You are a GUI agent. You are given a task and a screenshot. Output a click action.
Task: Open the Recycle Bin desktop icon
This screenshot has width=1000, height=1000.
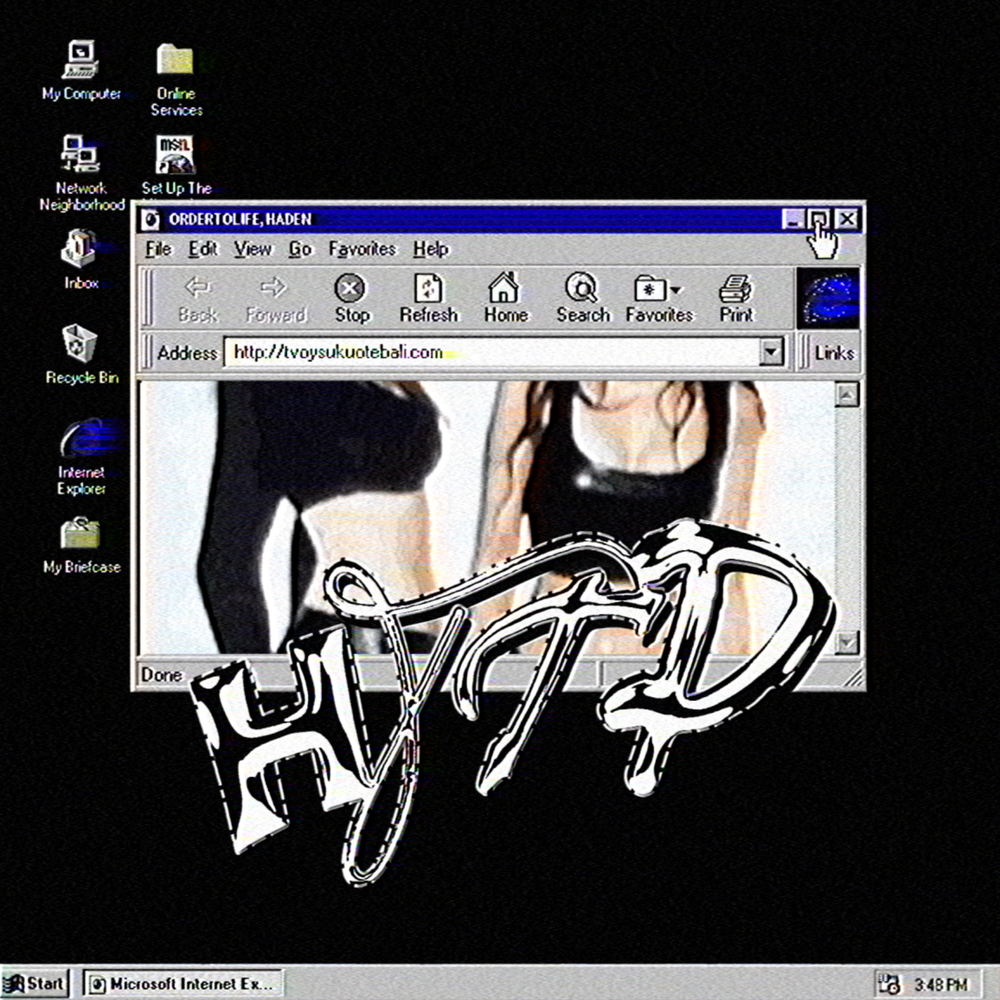pyautogui.click(x=80, y=343)
